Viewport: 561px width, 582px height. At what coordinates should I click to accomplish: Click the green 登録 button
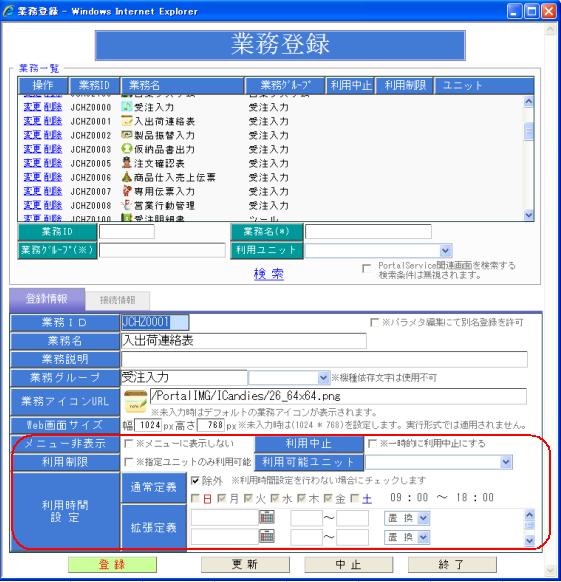click(x=112, y=564)
